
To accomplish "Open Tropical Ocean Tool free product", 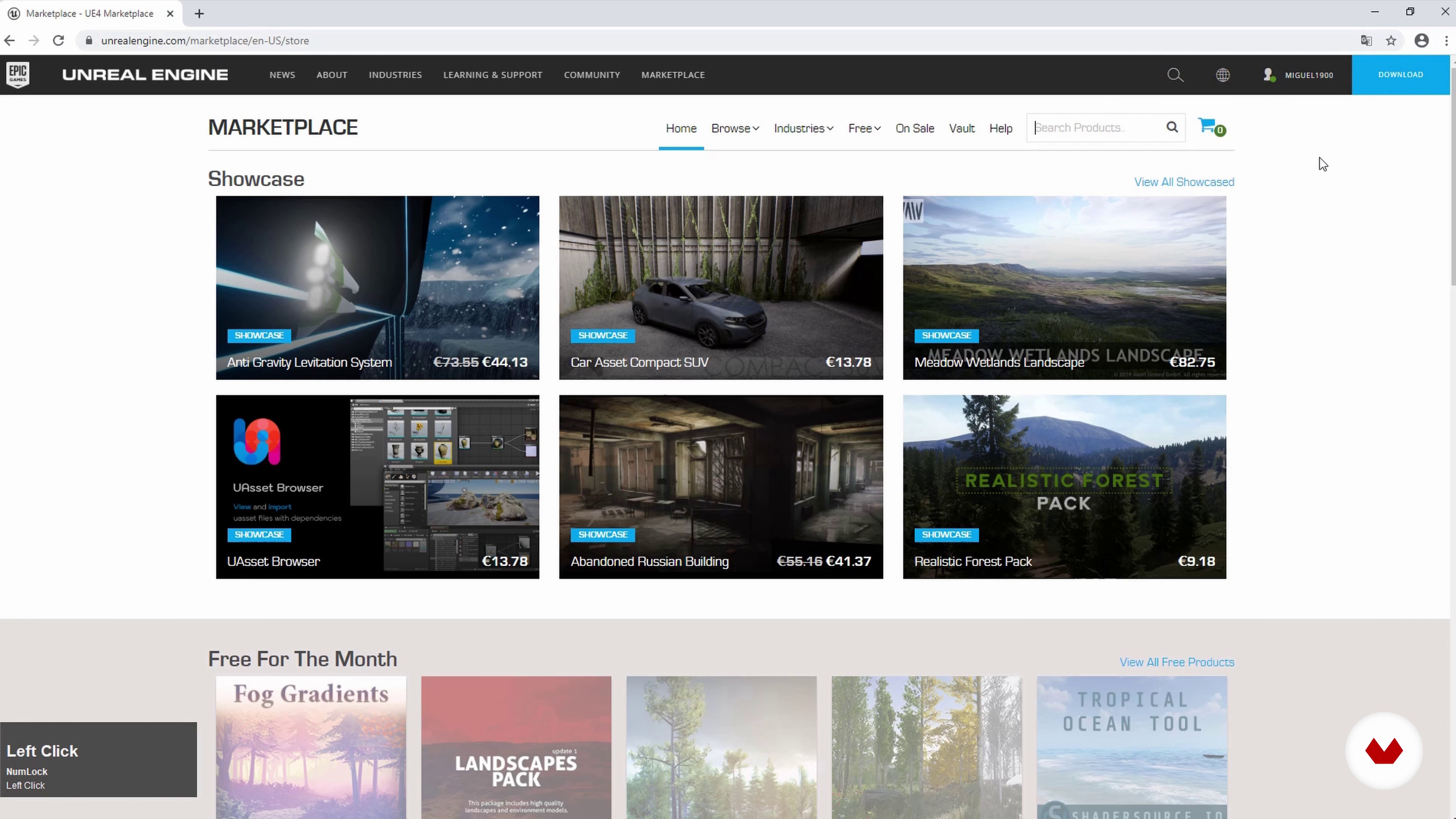I will click(1132, 747).
